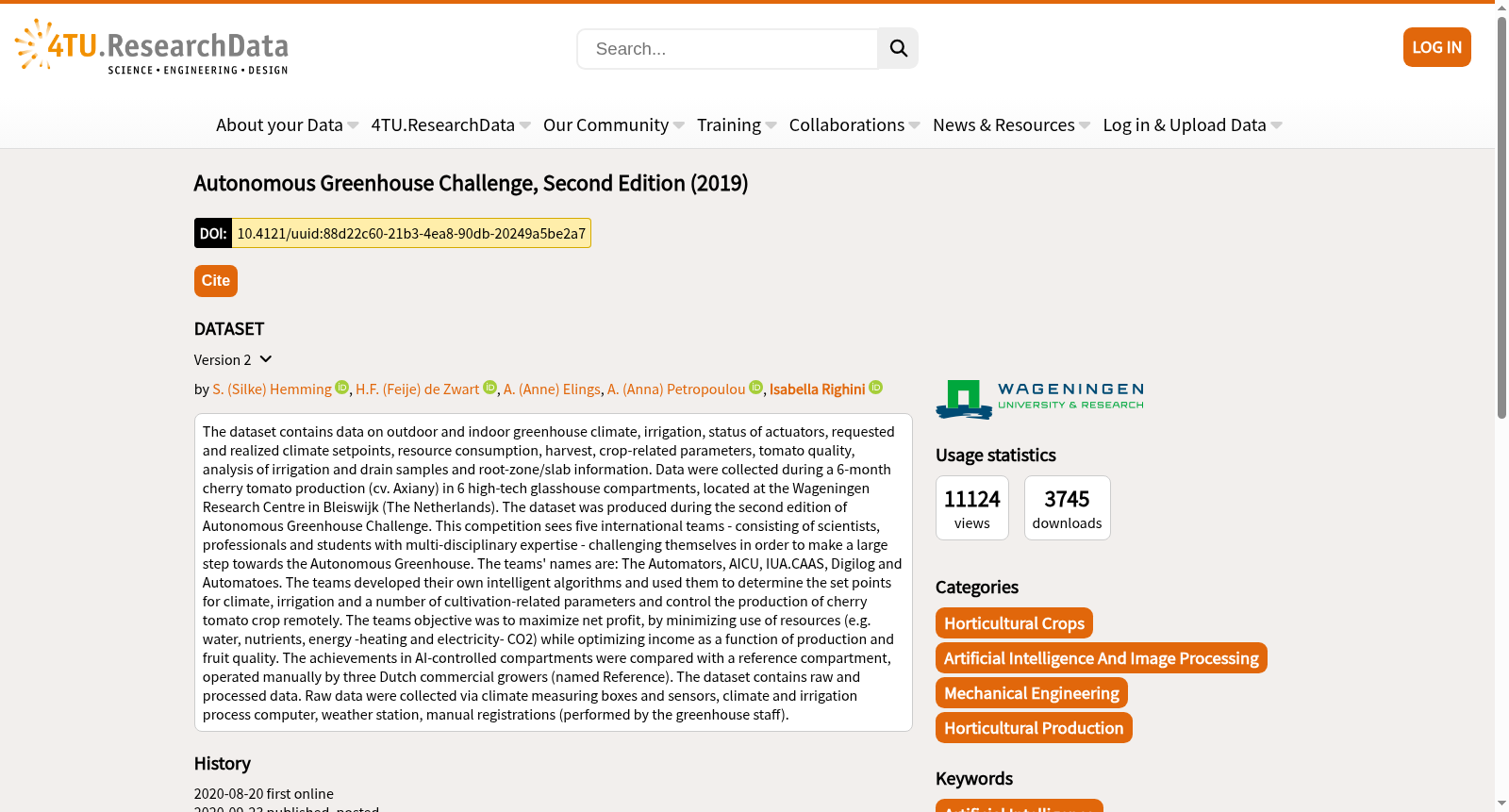Image resolution: width=1509 pixels, height=812 pixels.
Task: Open Log in & Upload Data menu
Action: pyautogui.click(x=1192, y=125)
